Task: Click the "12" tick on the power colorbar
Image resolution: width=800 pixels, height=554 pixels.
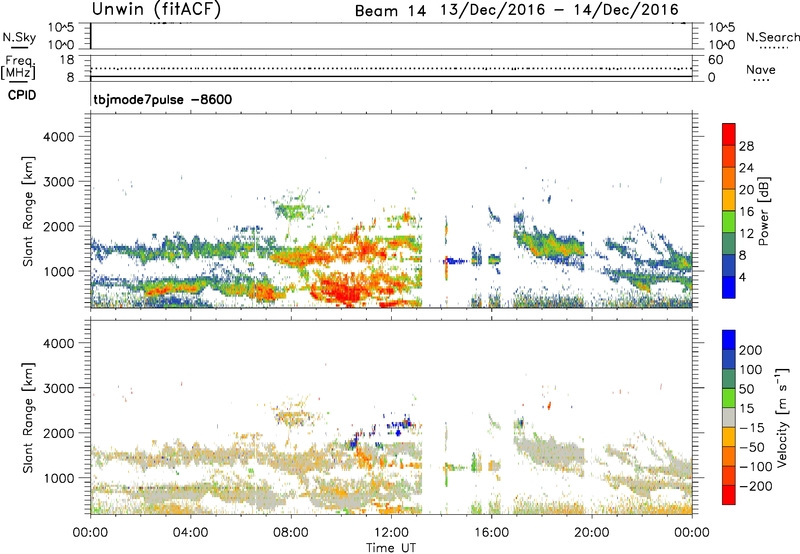Action: click(746, 234)
